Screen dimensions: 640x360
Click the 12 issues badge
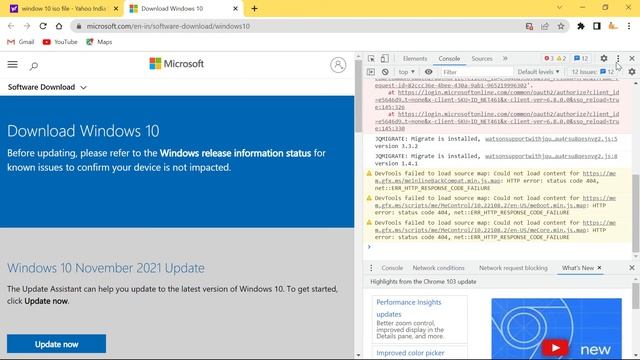[593, 72]
